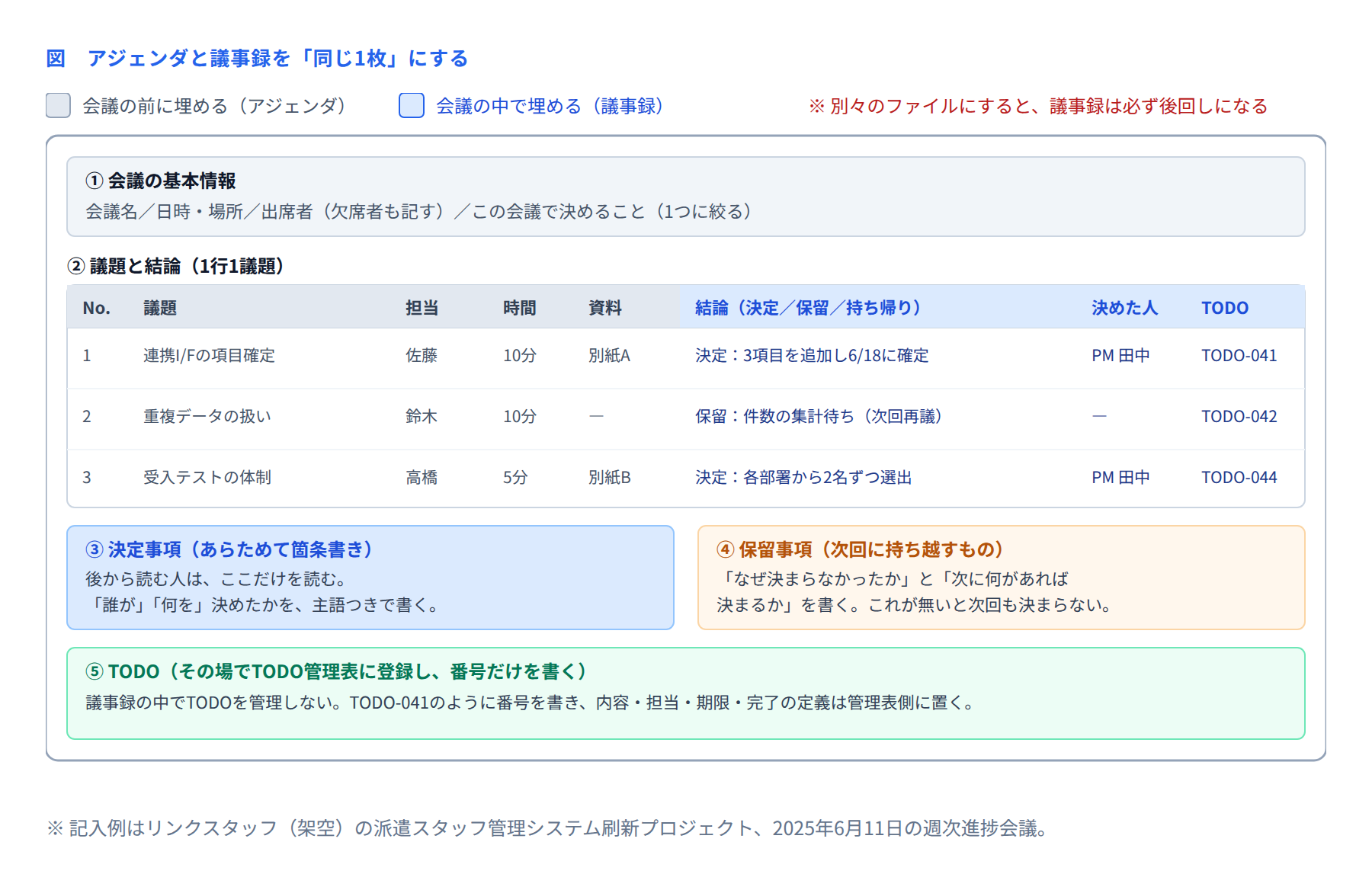Select the cell 受入テストの体制
This screenshot has width=1372, height=890.
[207, 477]
